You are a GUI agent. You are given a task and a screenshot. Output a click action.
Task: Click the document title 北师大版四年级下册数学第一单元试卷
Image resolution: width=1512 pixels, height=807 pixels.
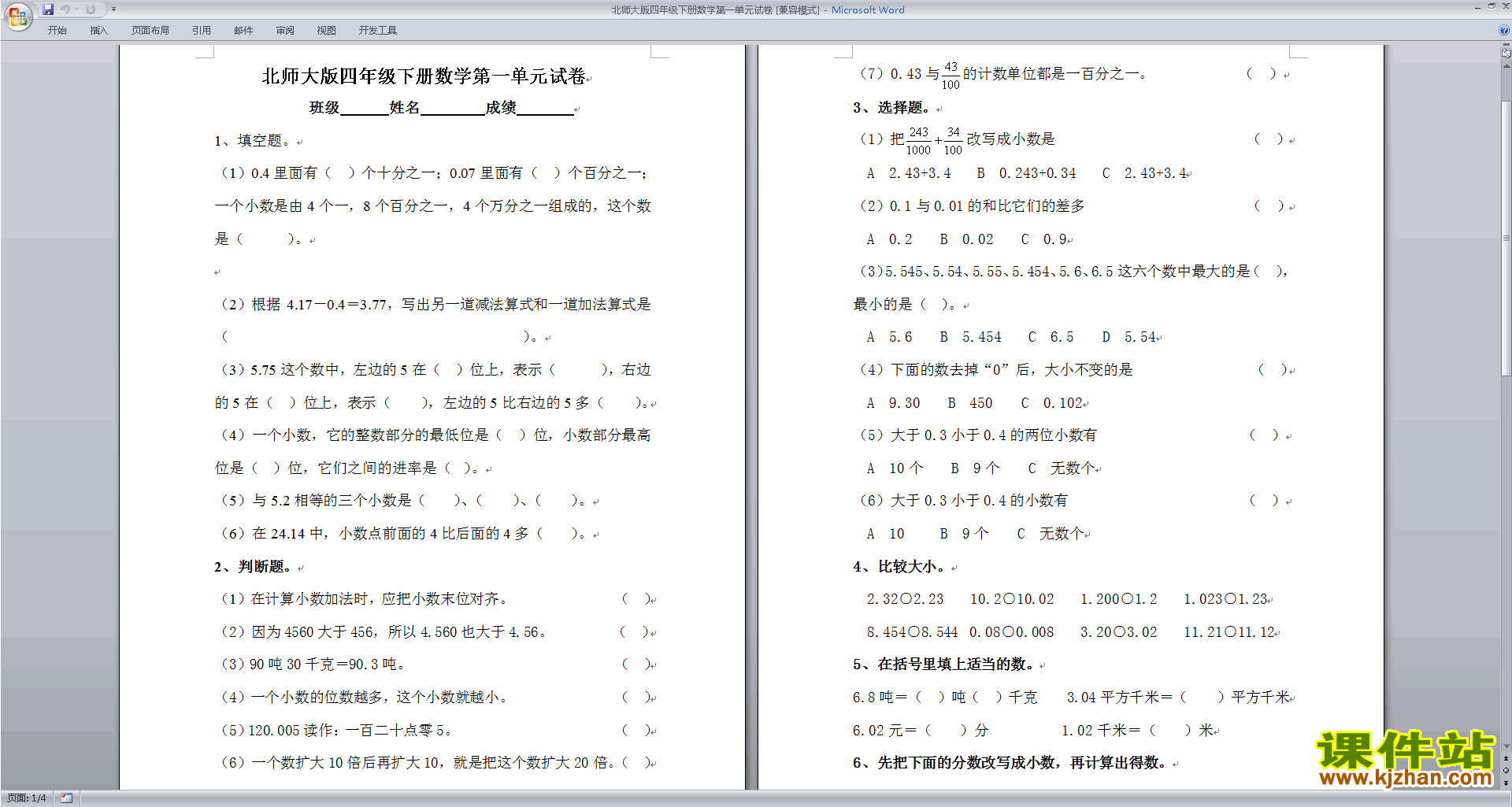(424, 76)
